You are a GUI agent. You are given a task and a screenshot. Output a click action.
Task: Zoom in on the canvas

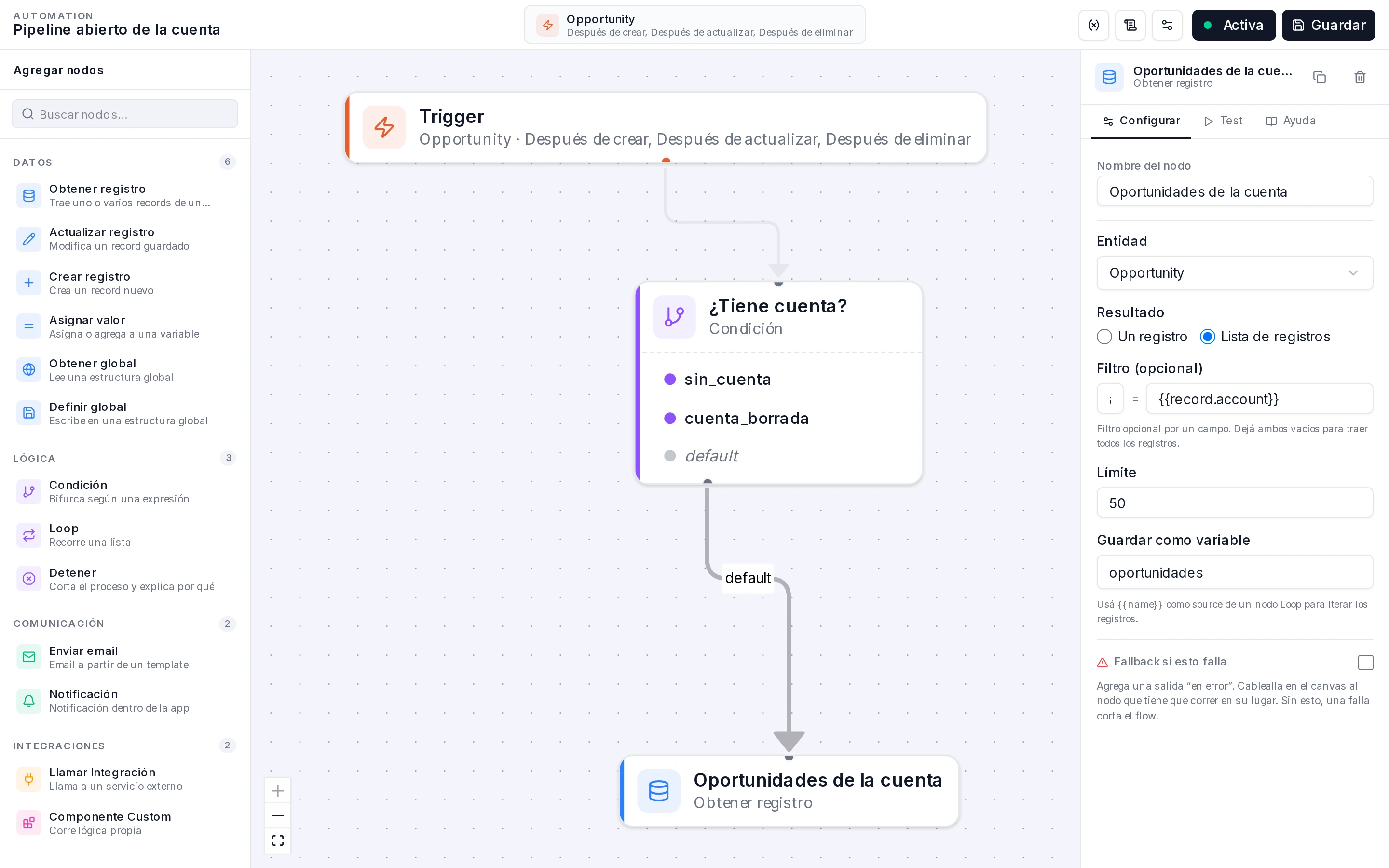tap(278, 790)
